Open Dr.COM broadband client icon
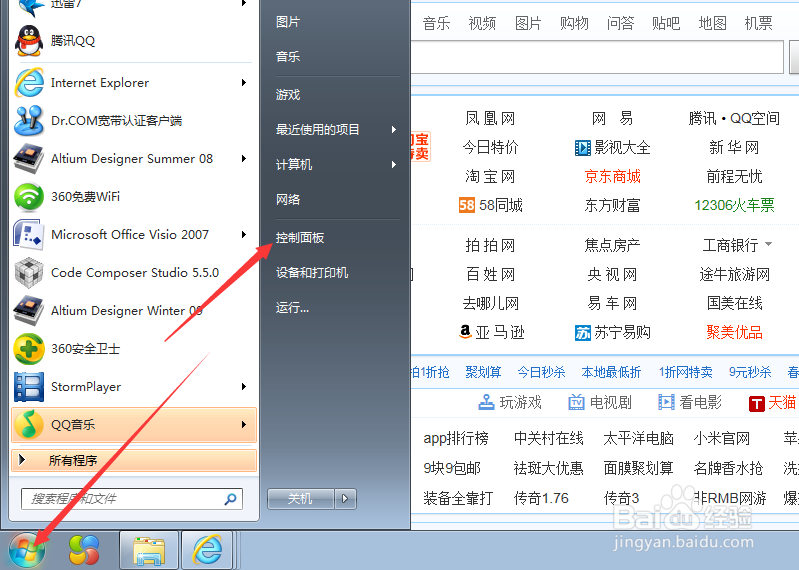799x570 pixels. tap(29, 121)
